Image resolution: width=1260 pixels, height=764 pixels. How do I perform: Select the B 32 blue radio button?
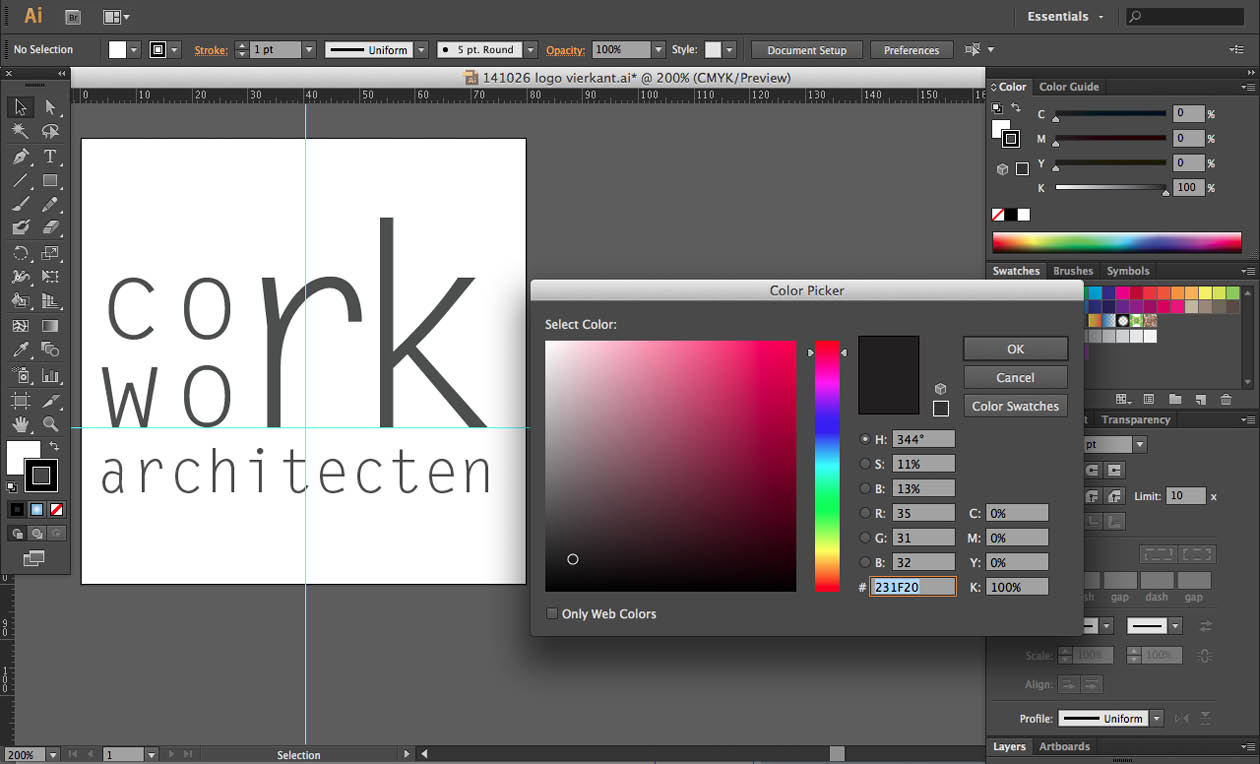[x=865, y=562]
